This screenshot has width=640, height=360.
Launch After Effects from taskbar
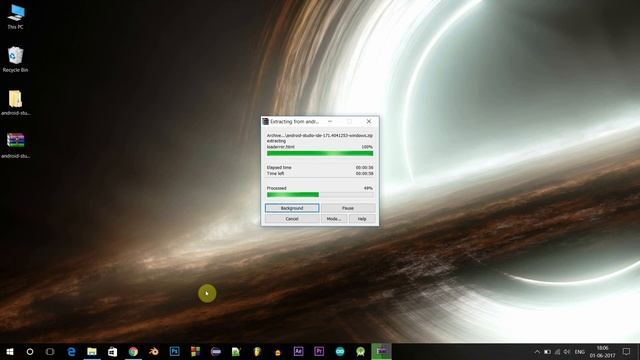pyautogui.click(x=298, y=351)
